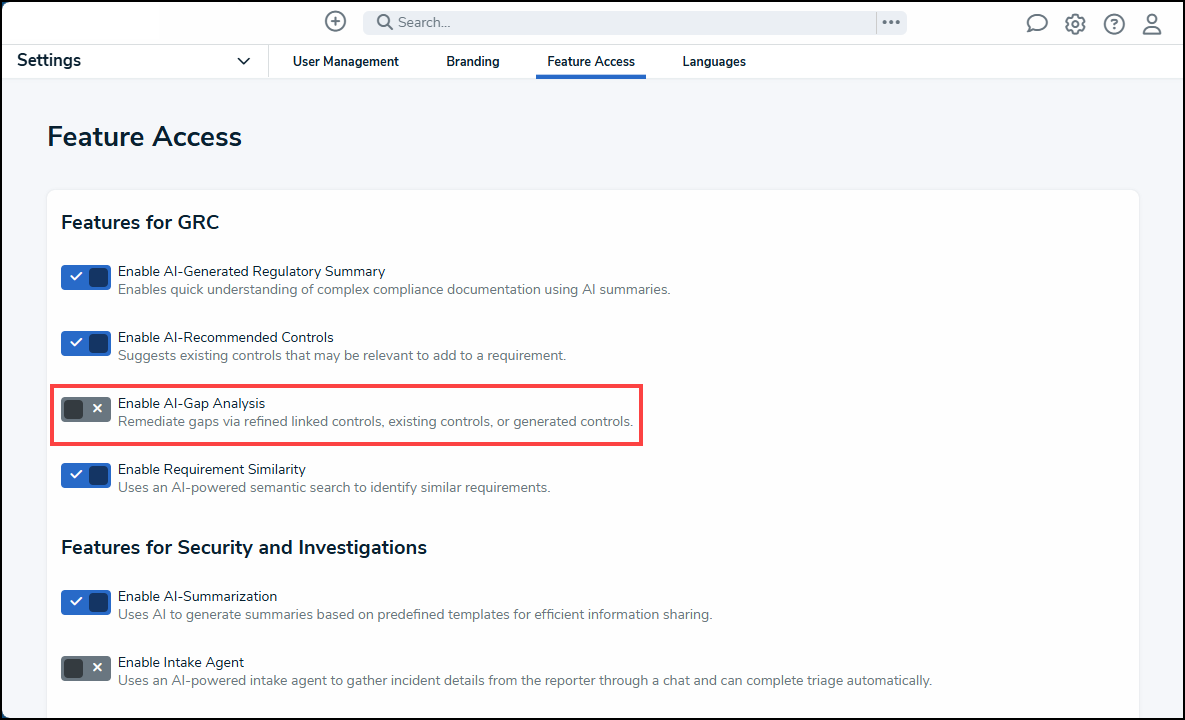This screenshot has height=720, width=1185.
Task: Expand the Settings dropdown chevron
Action: tap(243, 61)
